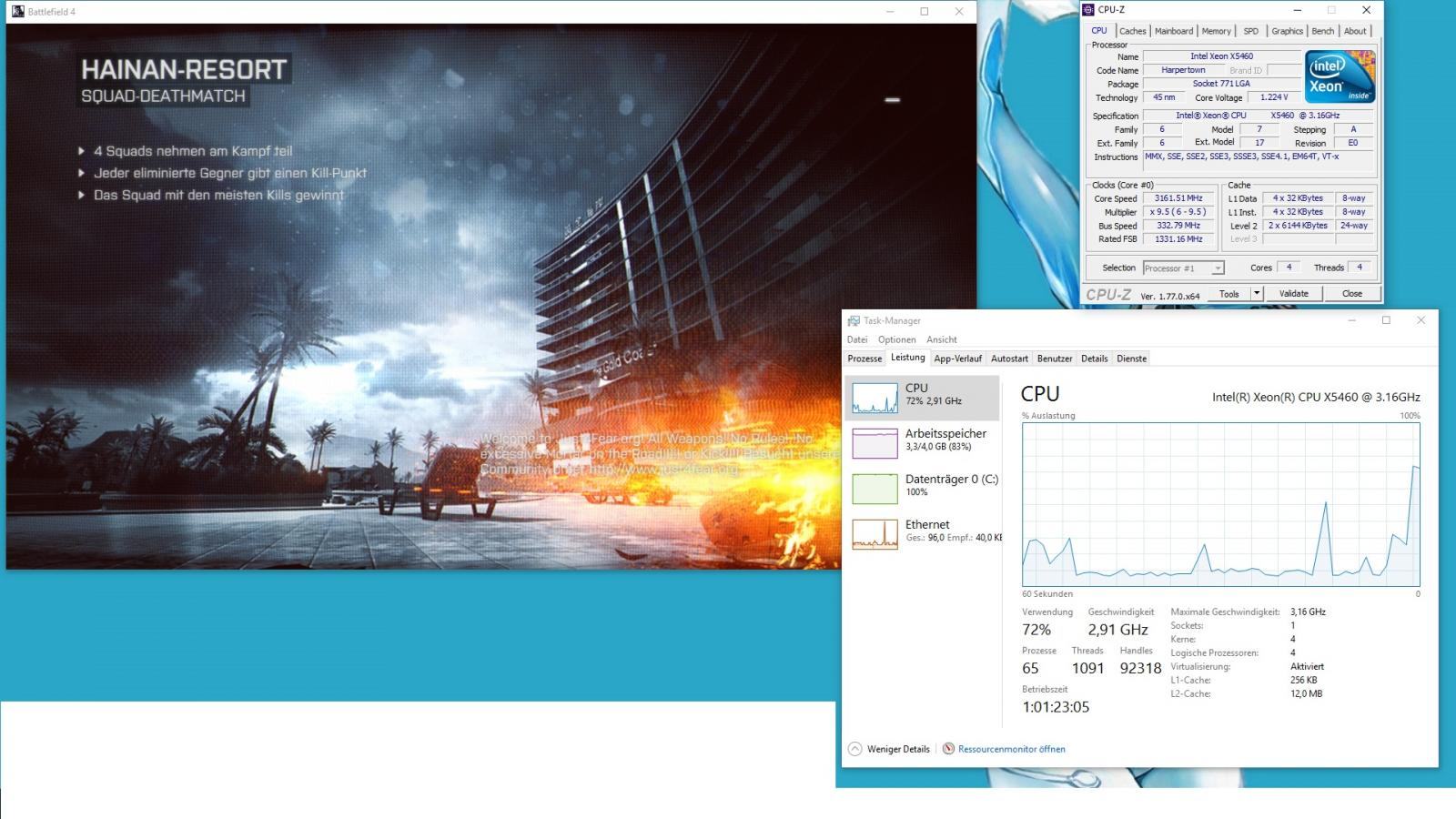
Task: Click the Intel Xeon logo in CPU-Z
Action: click(x=1340, y=77)
